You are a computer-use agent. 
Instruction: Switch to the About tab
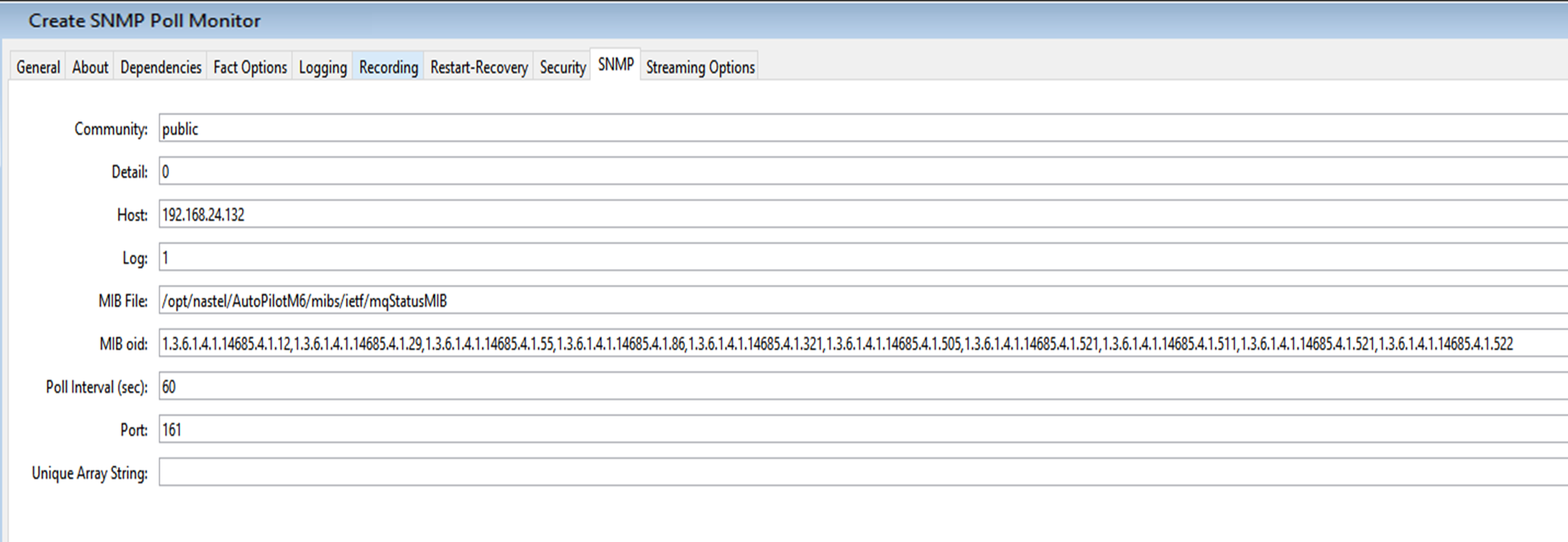tap(90, 67)
